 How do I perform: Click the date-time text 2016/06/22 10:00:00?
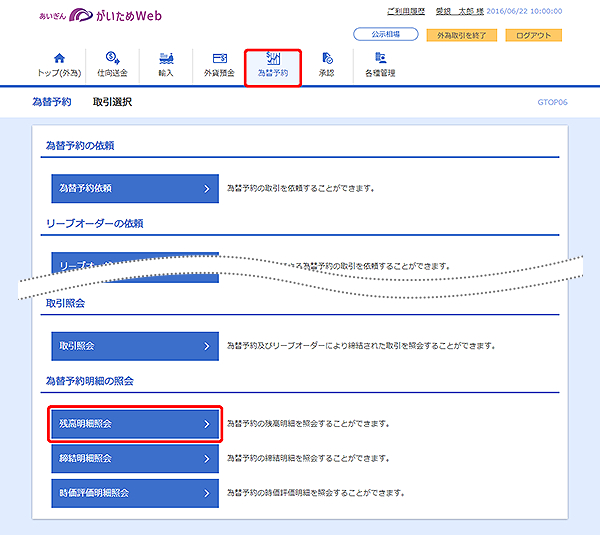[x=524, y=11]
